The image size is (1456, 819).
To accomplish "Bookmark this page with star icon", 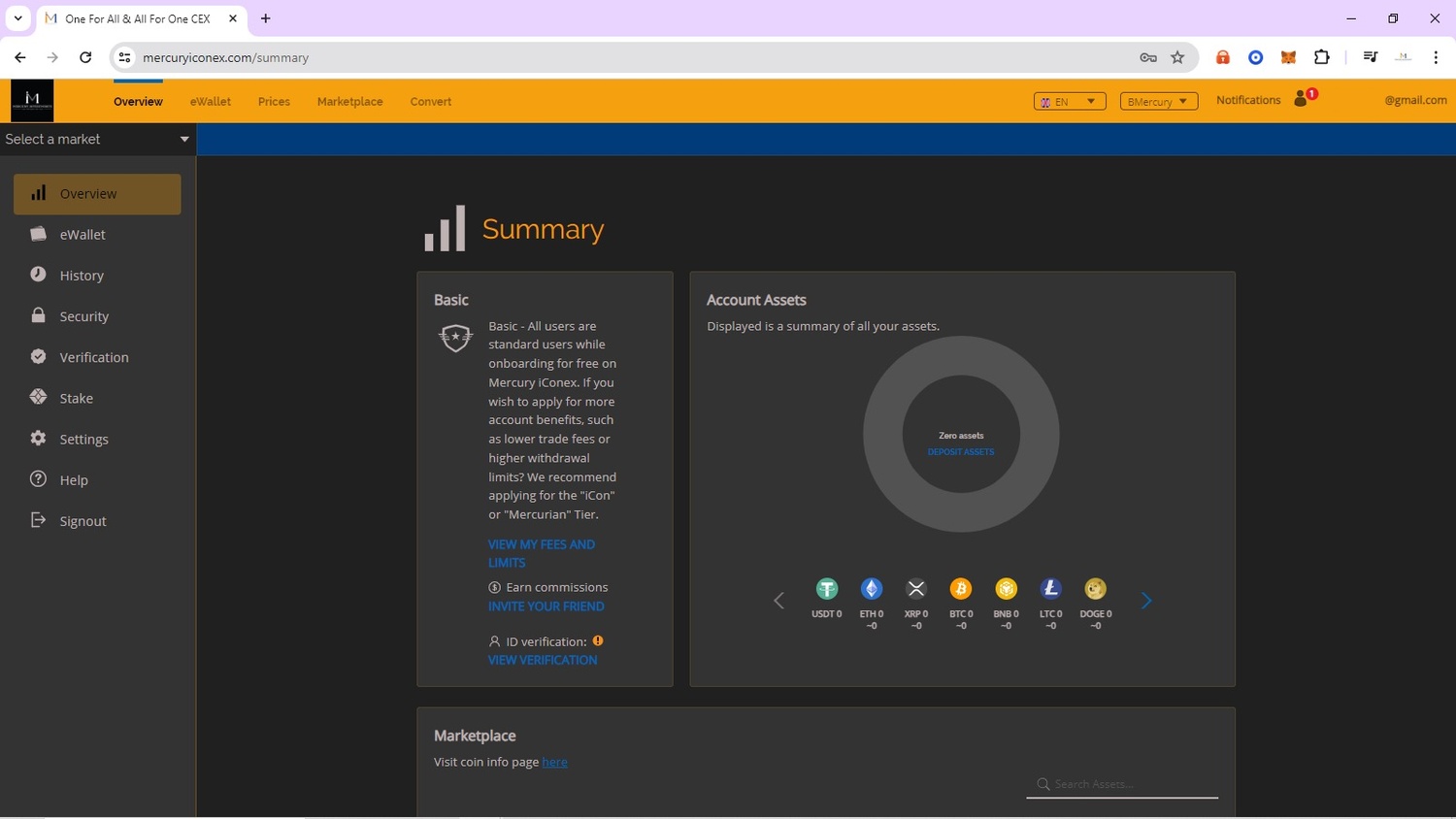I will pyautogui.click(x=1177, y=57).
